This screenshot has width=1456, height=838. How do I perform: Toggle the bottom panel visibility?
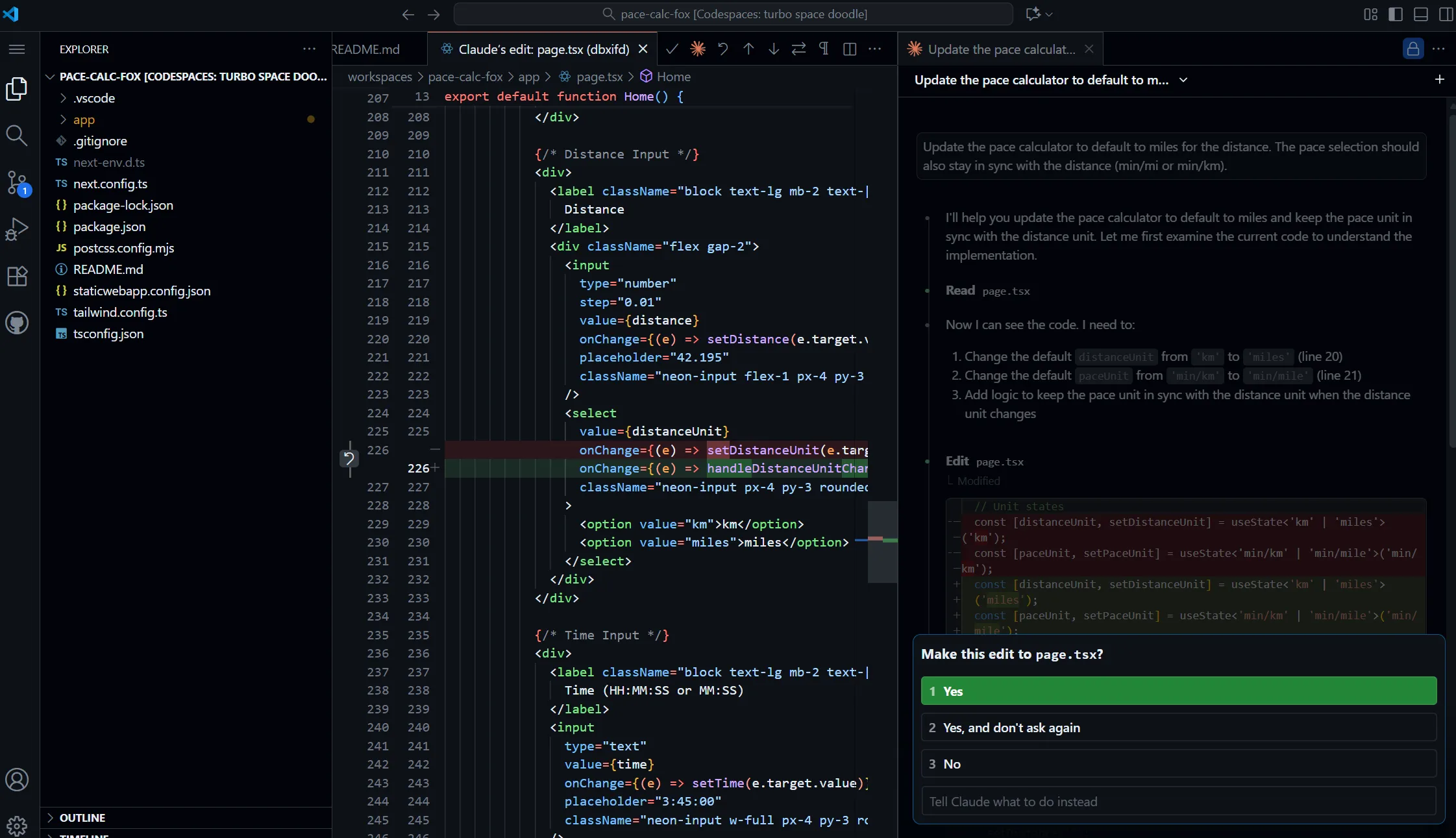pyautogui.click(x=1421, y=14)
